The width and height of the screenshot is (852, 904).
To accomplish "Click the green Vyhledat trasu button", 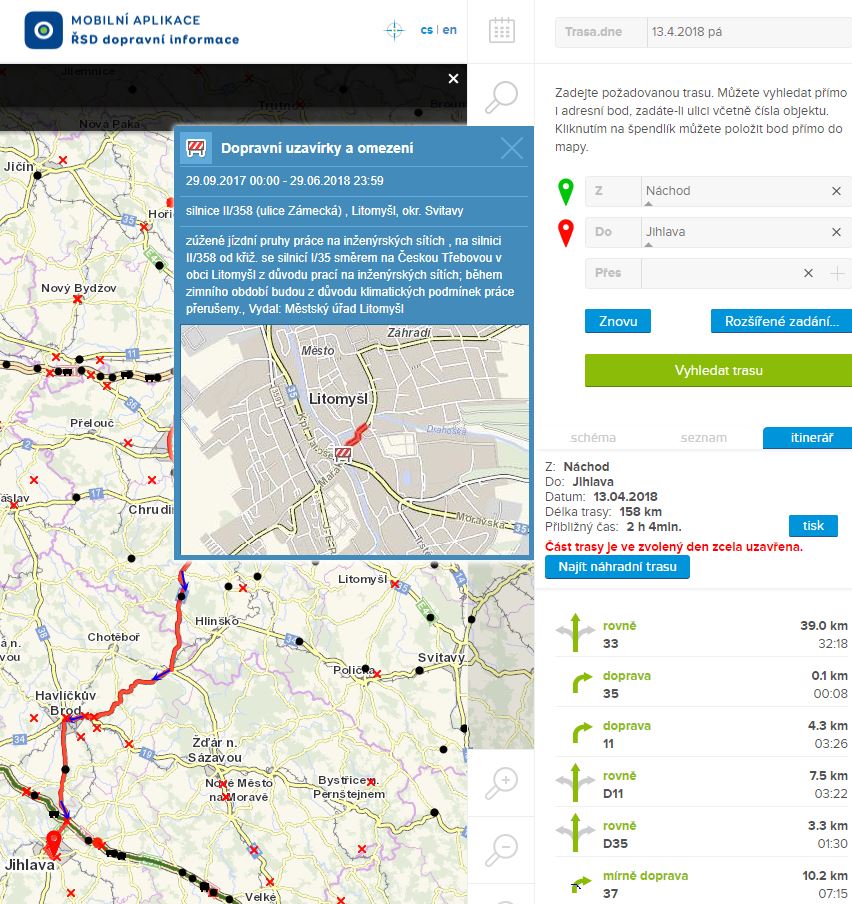I will point(718,370).
